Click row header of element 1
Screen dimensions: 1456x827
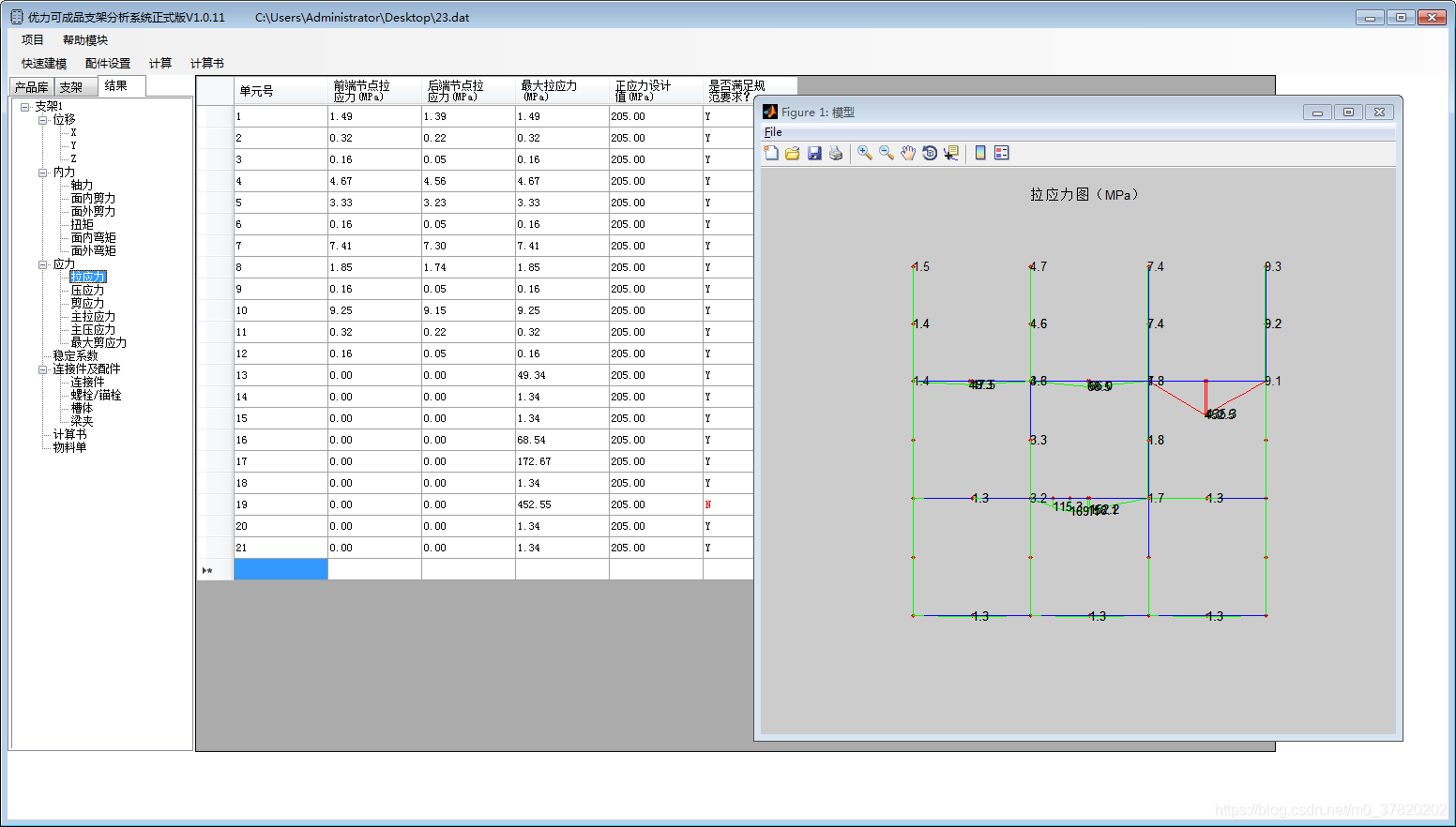tap(216, 116)
